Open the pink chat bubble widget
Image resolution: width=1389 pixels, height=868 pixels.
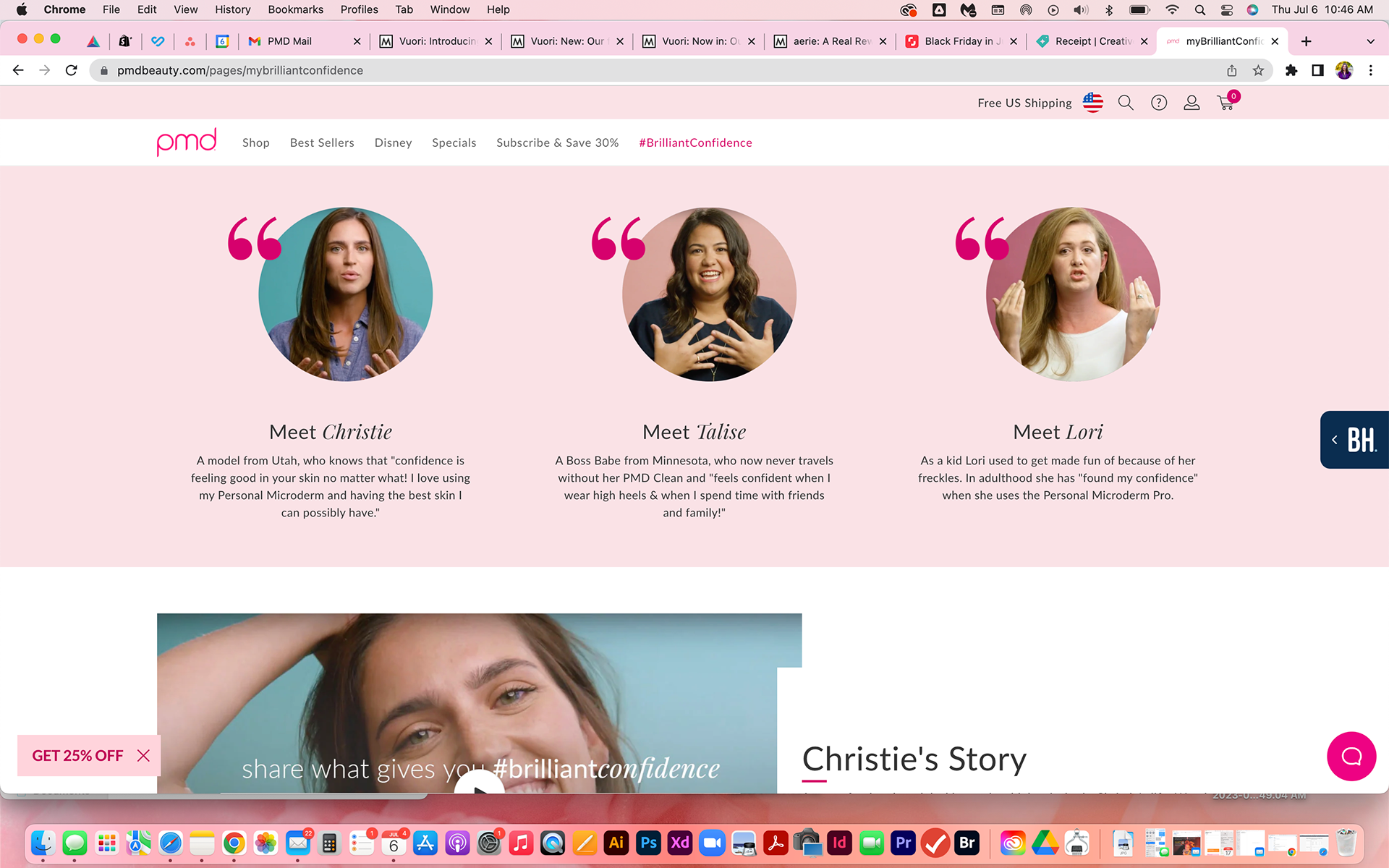(1351, 756)
